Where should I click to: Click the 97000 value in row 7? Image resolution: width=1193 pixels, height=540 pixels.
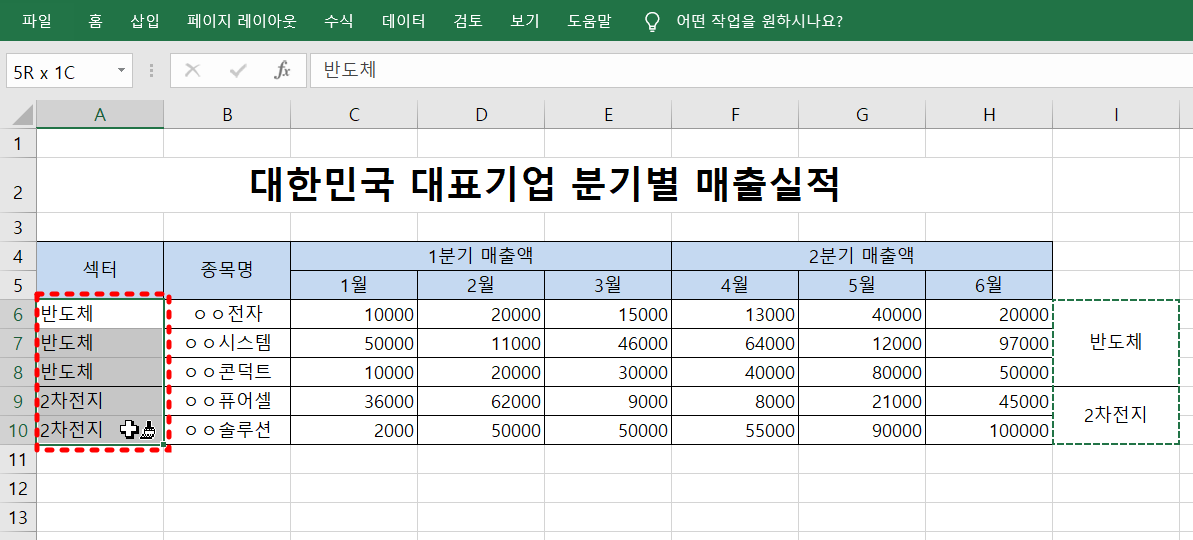coord(989,343)
